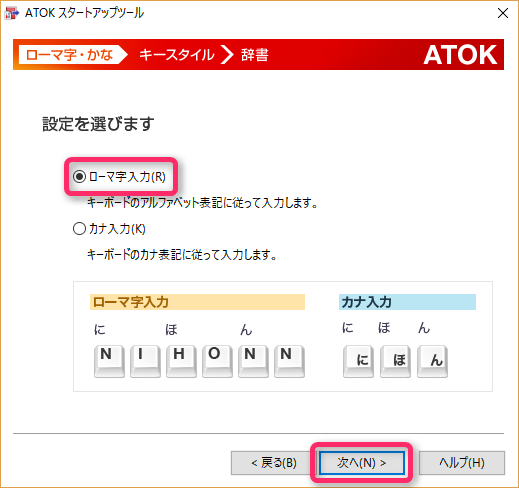
Task: Click the ATOK logo in the banner
Action: pyautogui.click(x=460, y=55)
